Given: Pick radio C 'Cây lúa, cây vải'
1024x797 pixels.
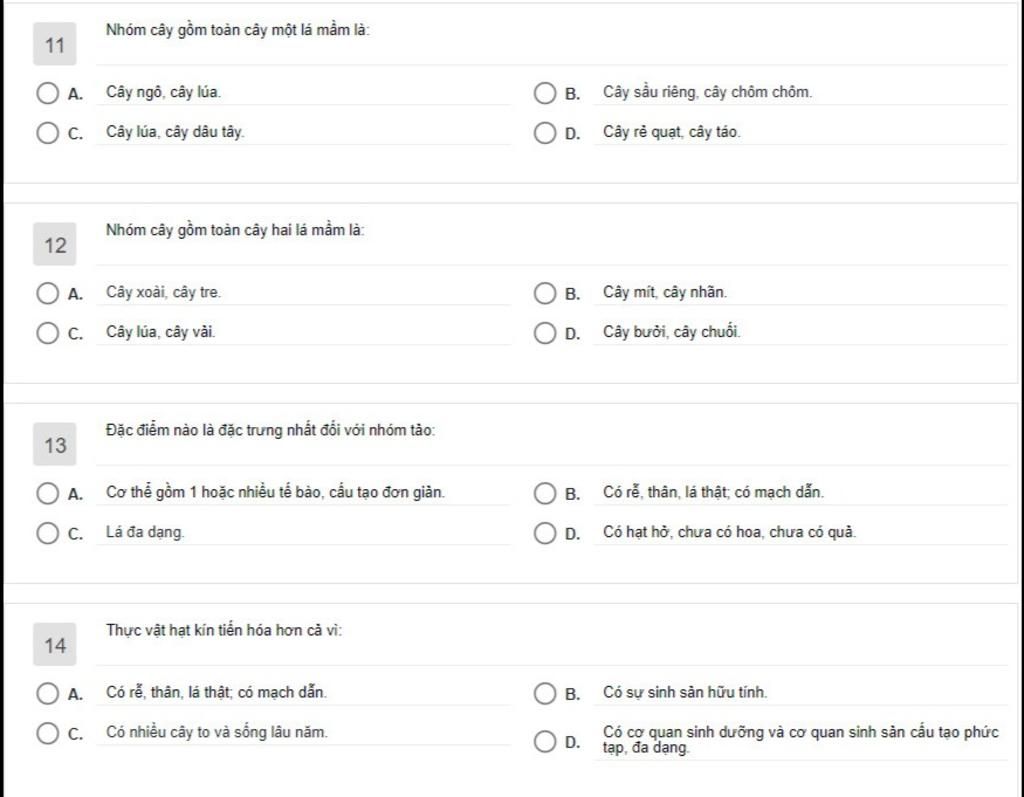Looking at the screenshot, I should pos(47,333).
